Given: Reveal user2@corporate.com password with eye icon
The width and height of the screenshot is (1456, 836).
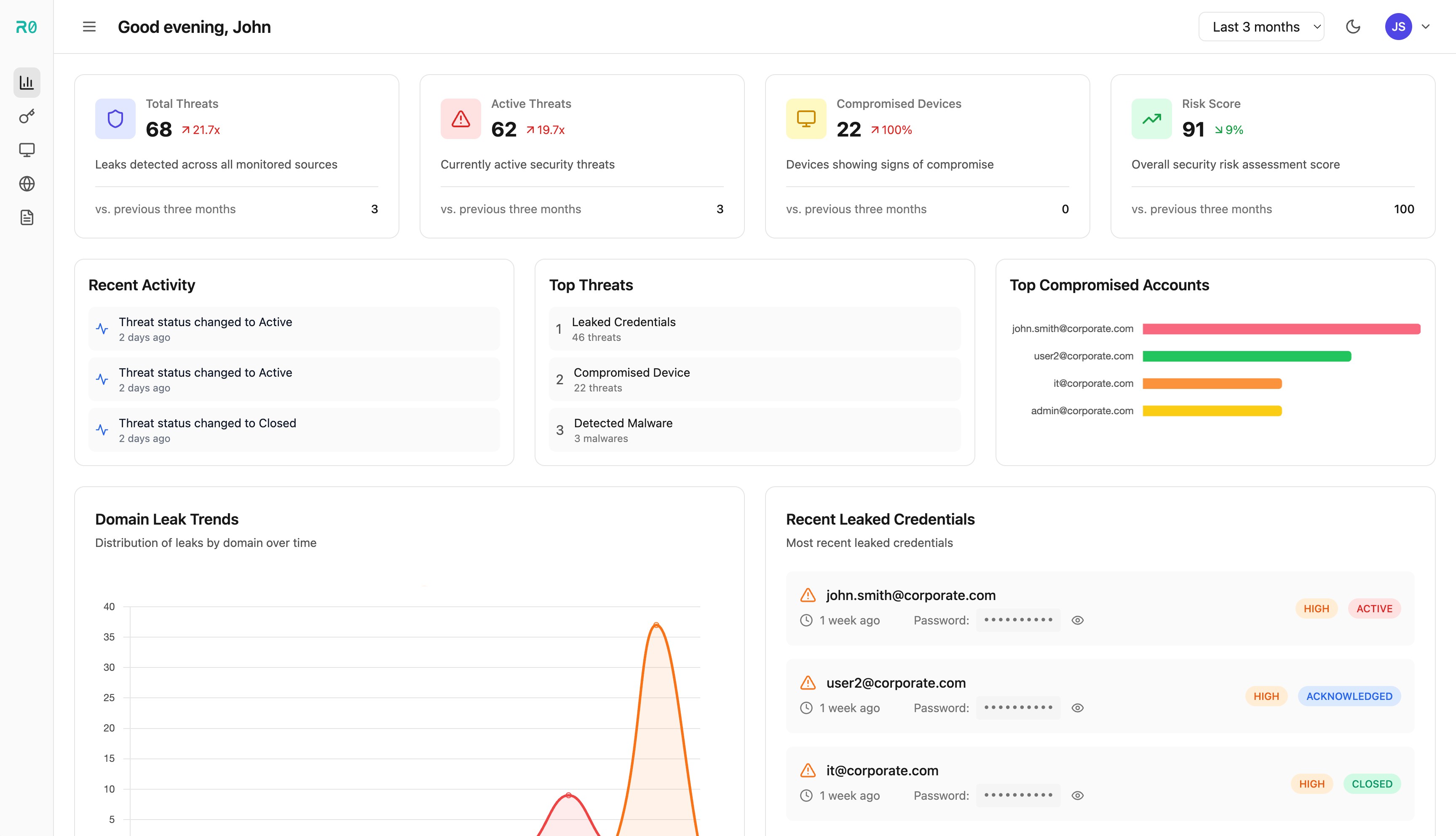Looking at the screenshot, I should coord(1078,708).
